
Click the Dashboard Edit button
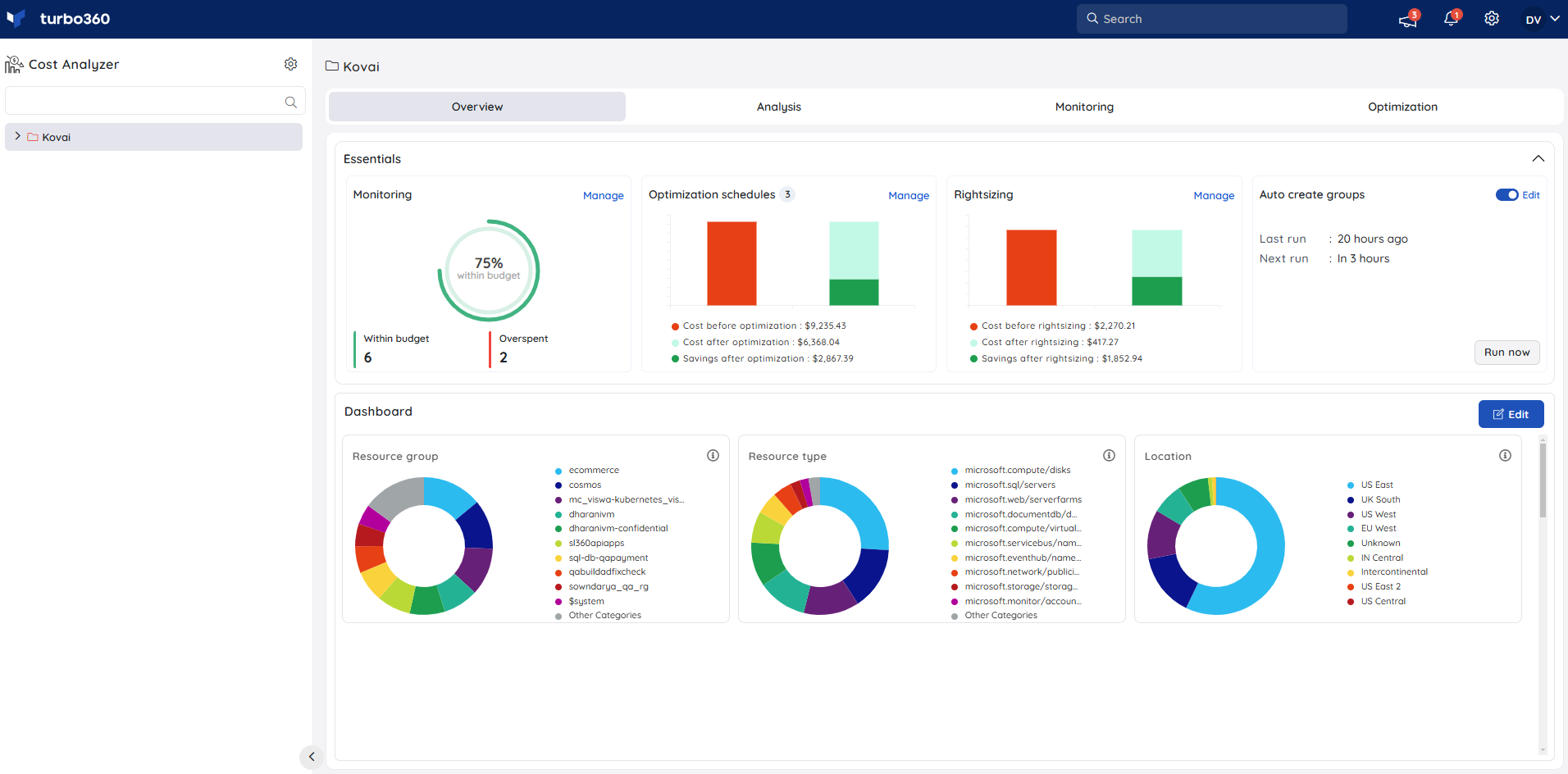[1511, 414]
